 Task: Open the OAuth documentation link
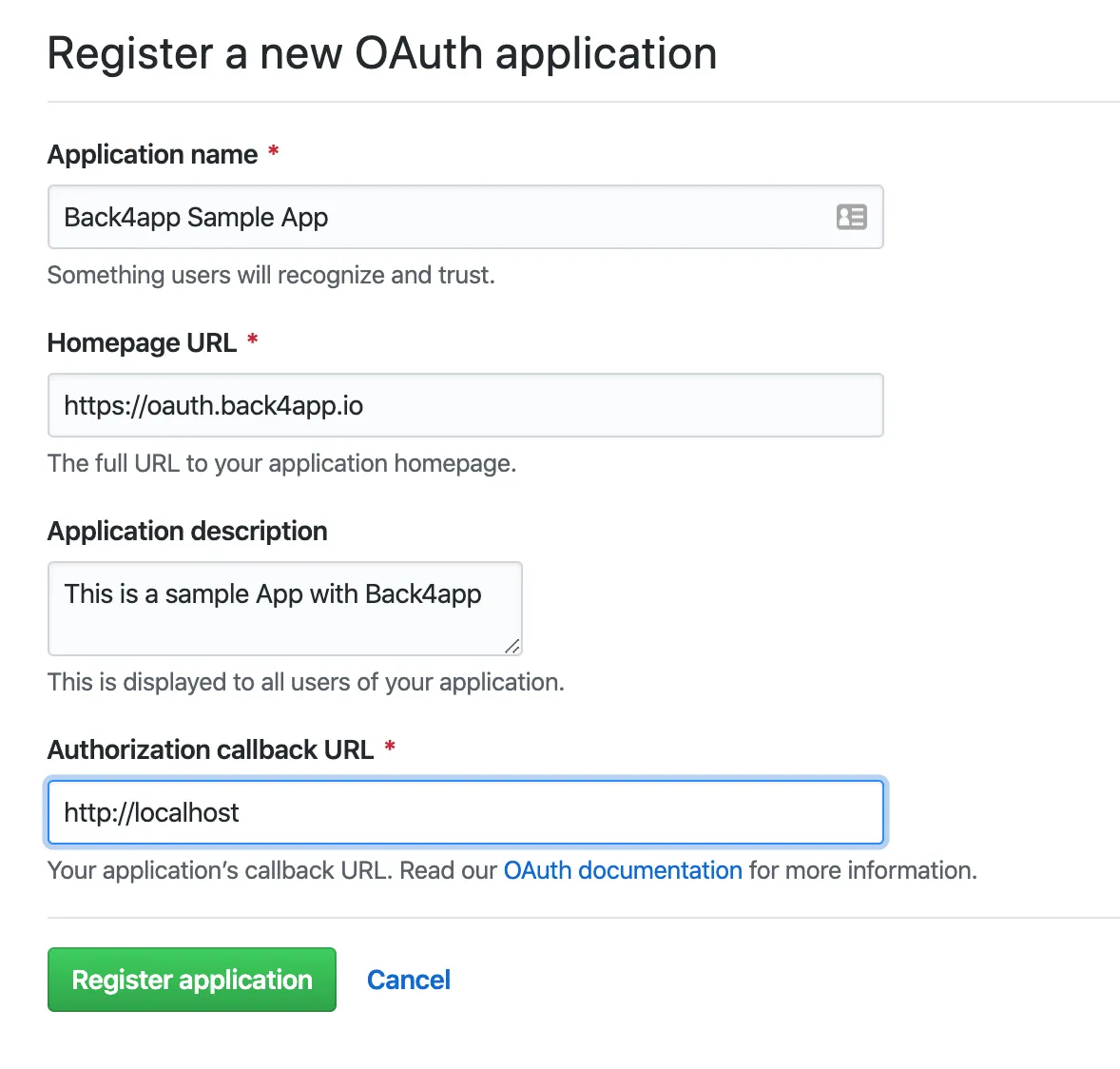pyautogui.click(x=623, y=870)
